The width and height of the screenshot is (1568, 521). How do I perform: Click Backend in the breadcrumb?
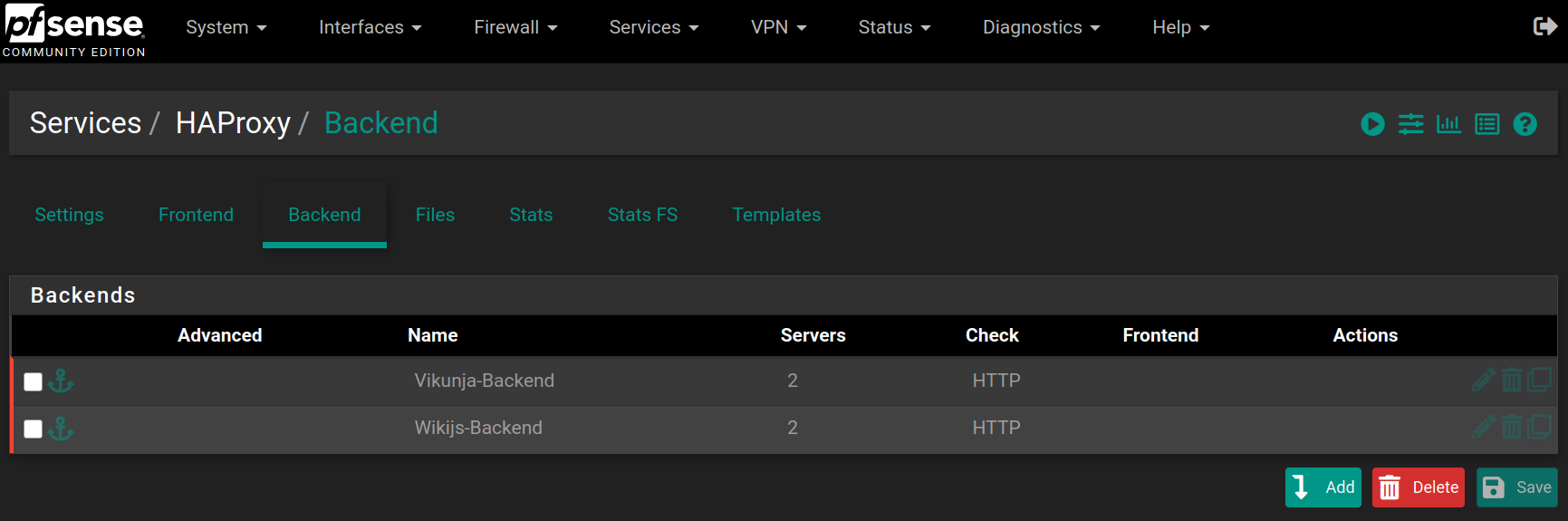click(380, 123)
